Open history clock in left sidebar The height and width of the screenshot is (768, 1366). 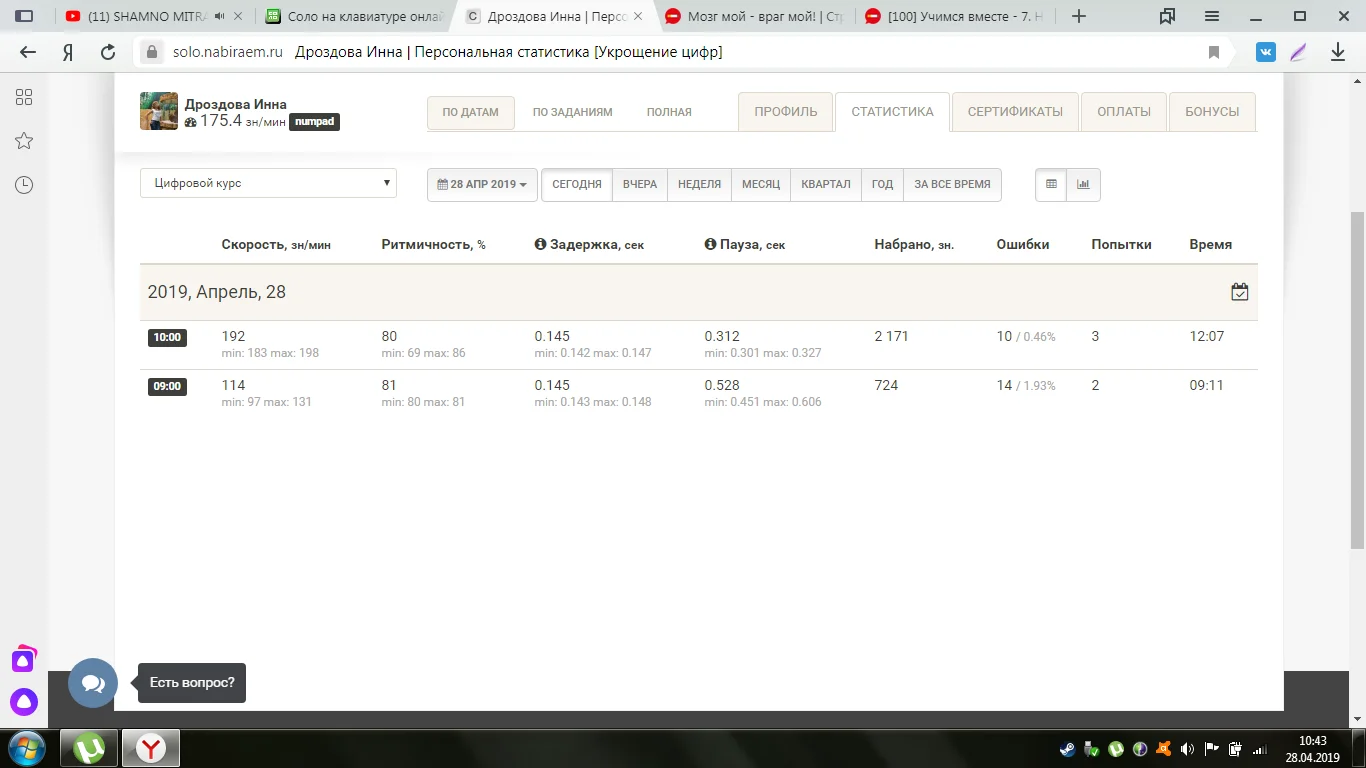tap(24, 185)
